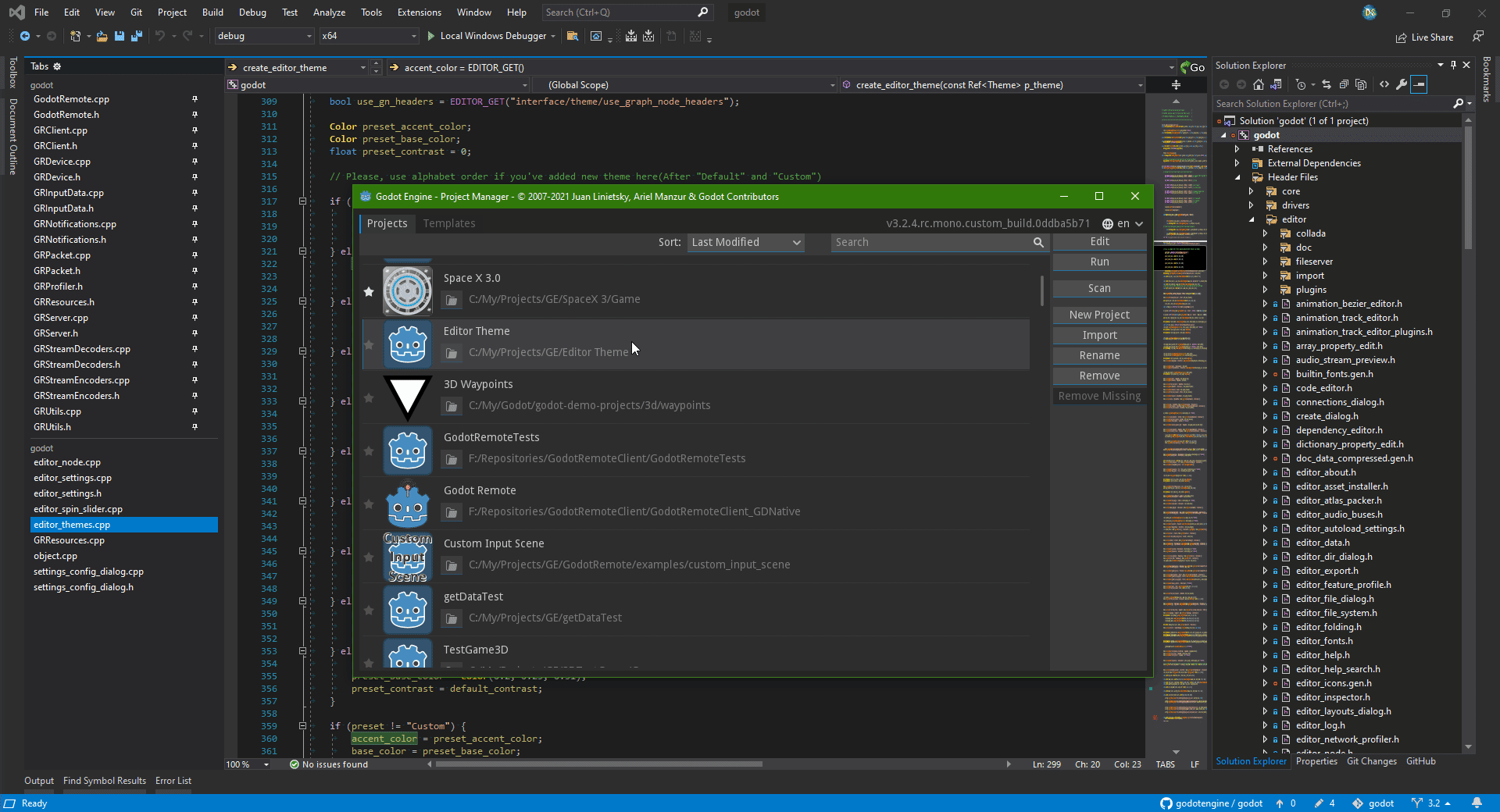Unfavorite the Space X 3.0 project star
This screenshot has height=812, width=1500.
[369, 291]
